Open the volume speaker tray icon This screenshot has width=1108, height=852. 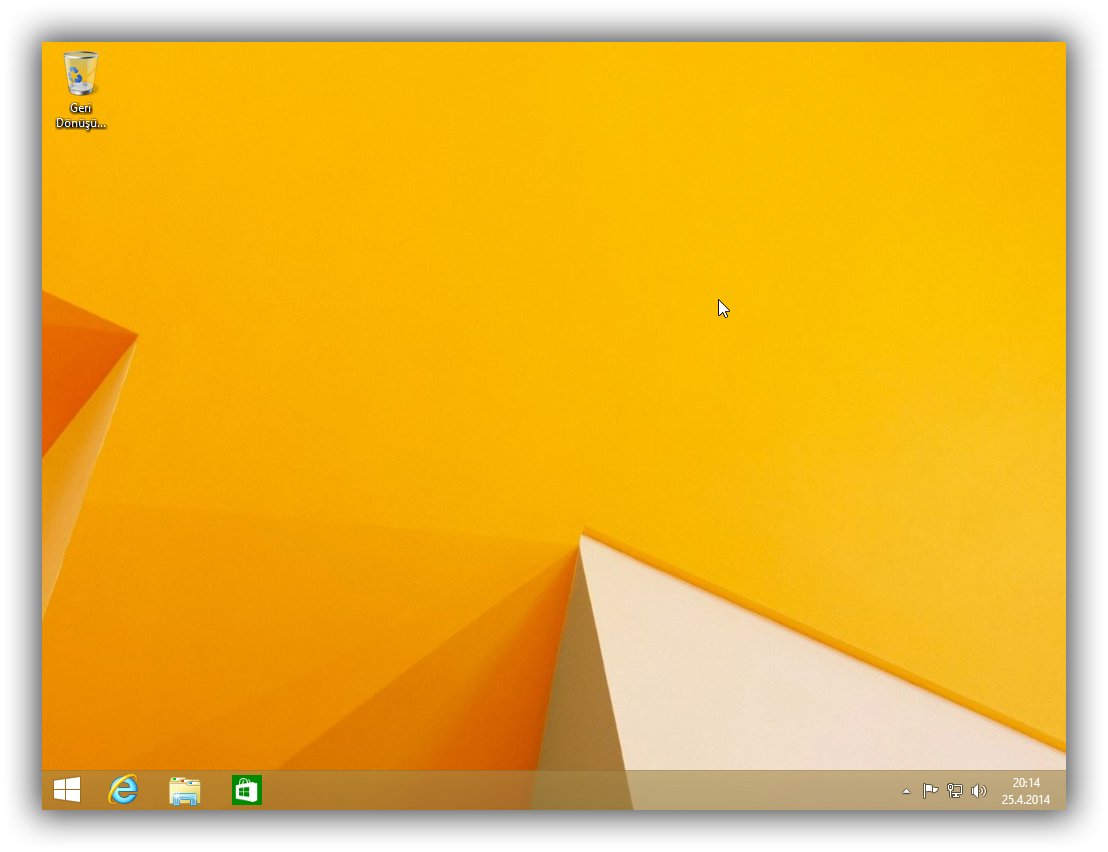(979, 791)
